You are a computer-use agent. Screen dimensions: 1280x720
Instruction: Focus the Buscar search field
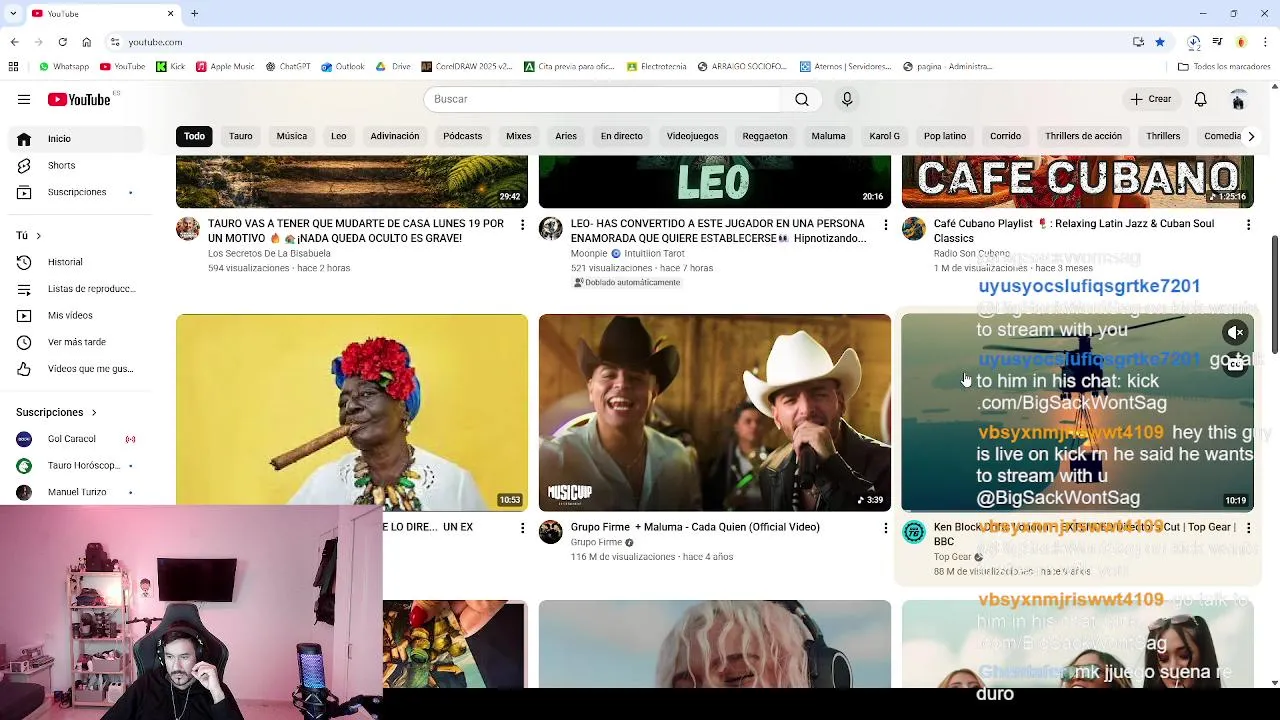tap(602, 99)
